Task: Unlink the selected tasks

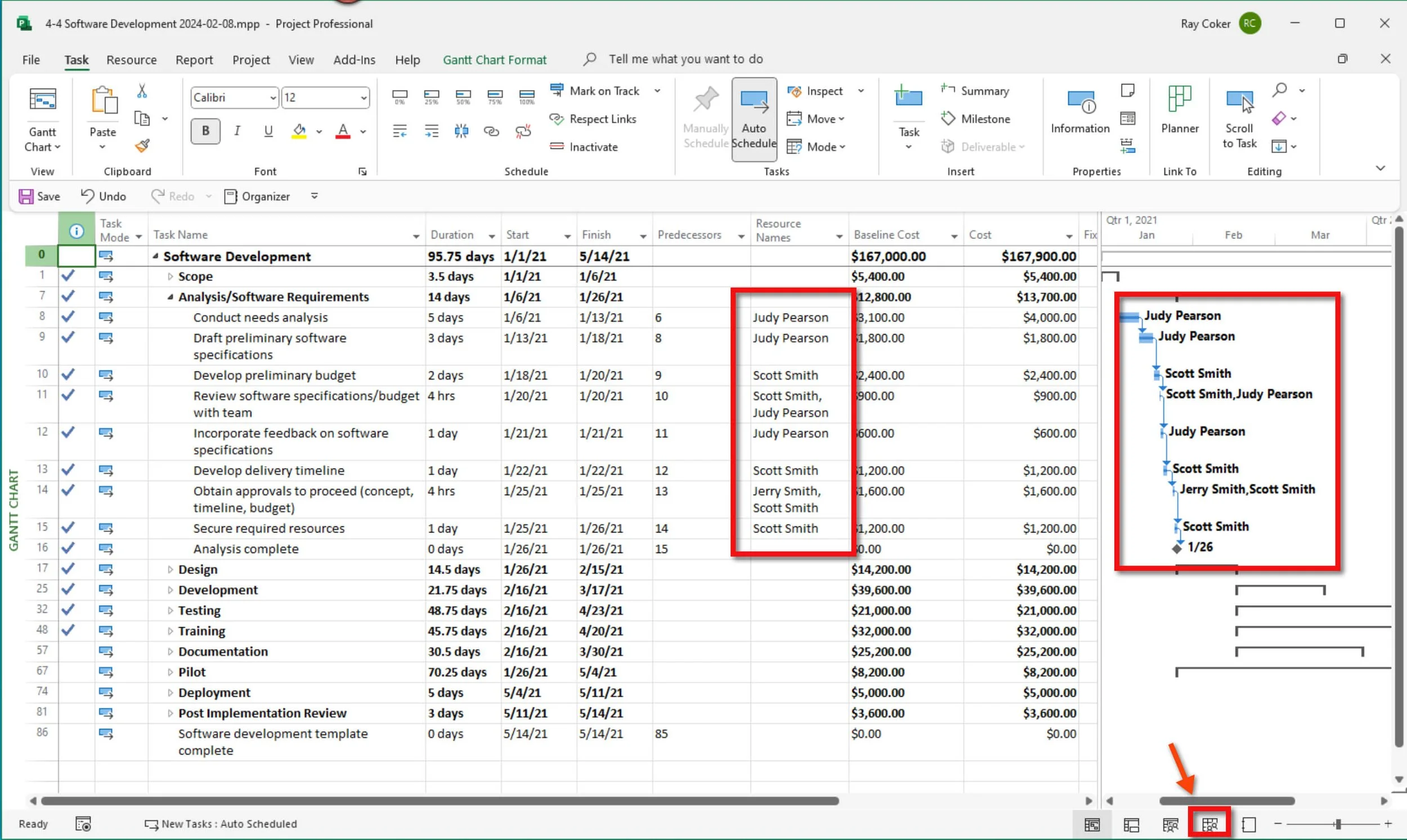Action: (x=523, y=131)
